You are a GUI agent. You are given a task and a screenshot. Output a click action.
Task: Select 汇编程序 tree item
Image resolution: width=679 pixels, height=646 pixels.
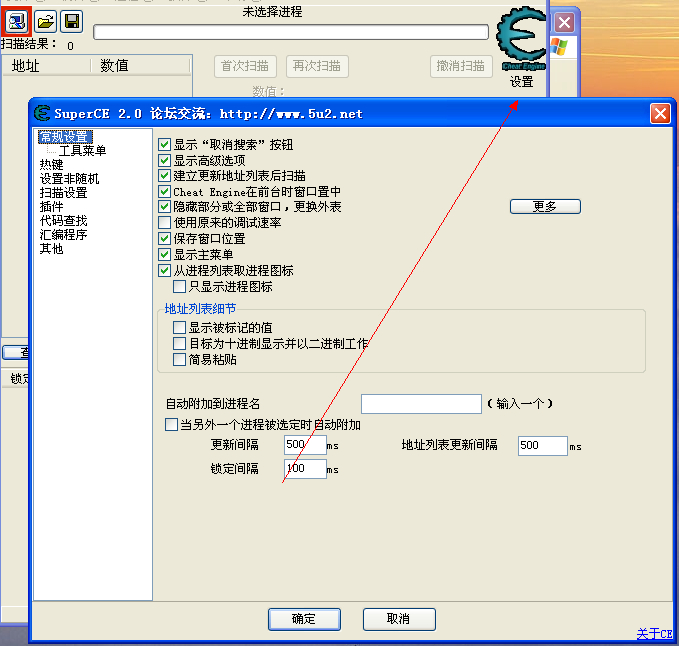click(63, 235)
